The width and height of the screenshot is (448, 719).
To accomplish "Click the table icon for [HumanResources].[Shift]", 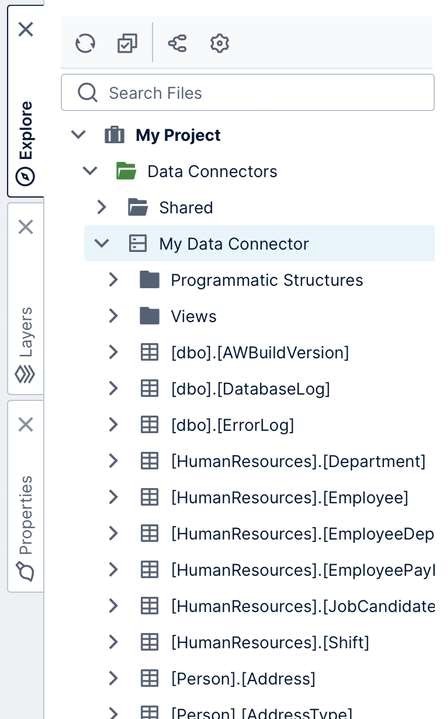I will [149, 642].
